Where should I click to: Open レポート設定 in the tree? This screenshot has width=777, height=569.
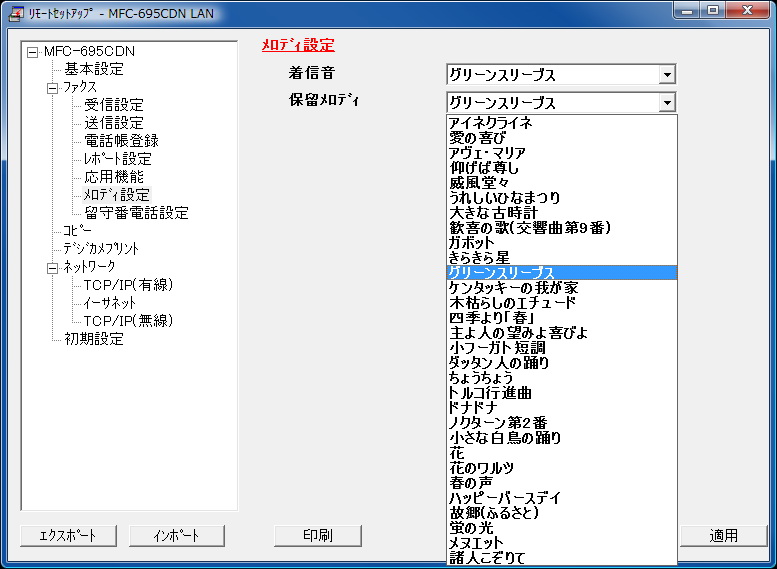117,159
